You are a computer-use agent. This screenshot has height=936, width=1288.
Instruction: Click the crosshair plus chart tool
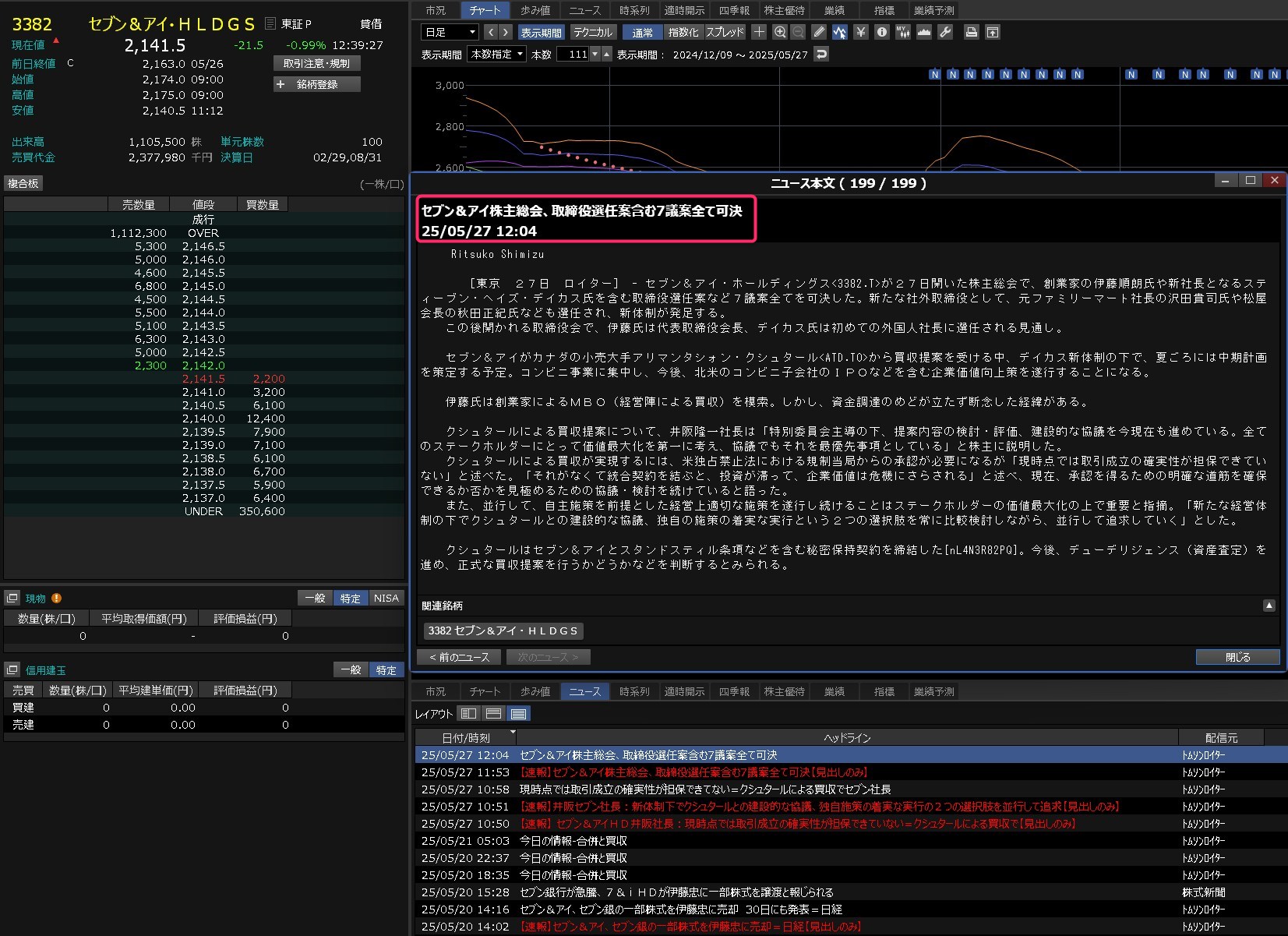point(759,32)
